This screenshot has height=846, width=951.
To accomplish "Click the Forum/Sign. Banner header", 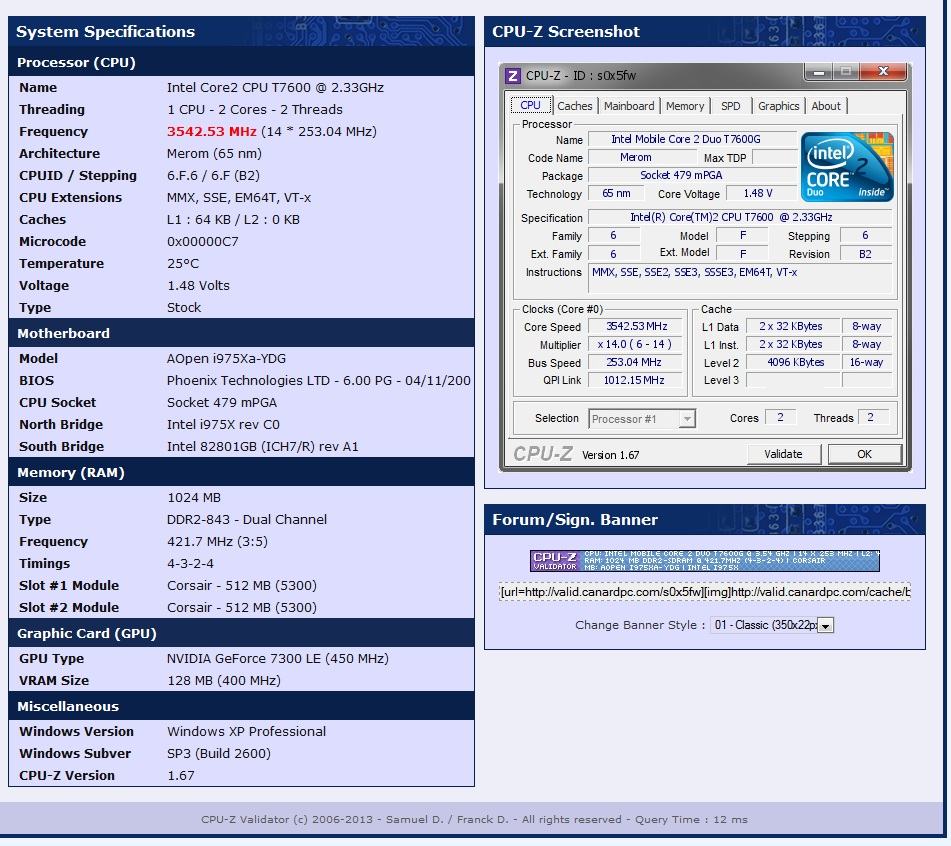I will [x=705, y=520].
